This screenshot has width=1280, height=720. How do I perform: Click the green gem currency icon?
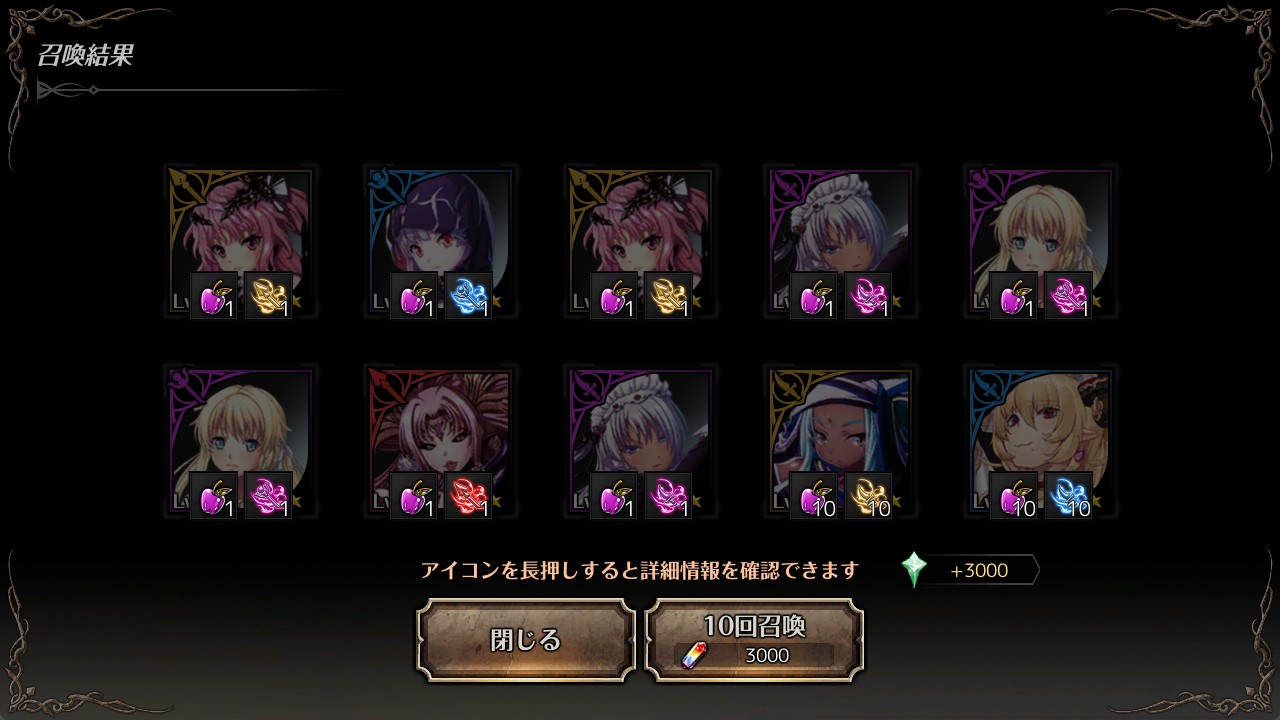click(914, 570)
